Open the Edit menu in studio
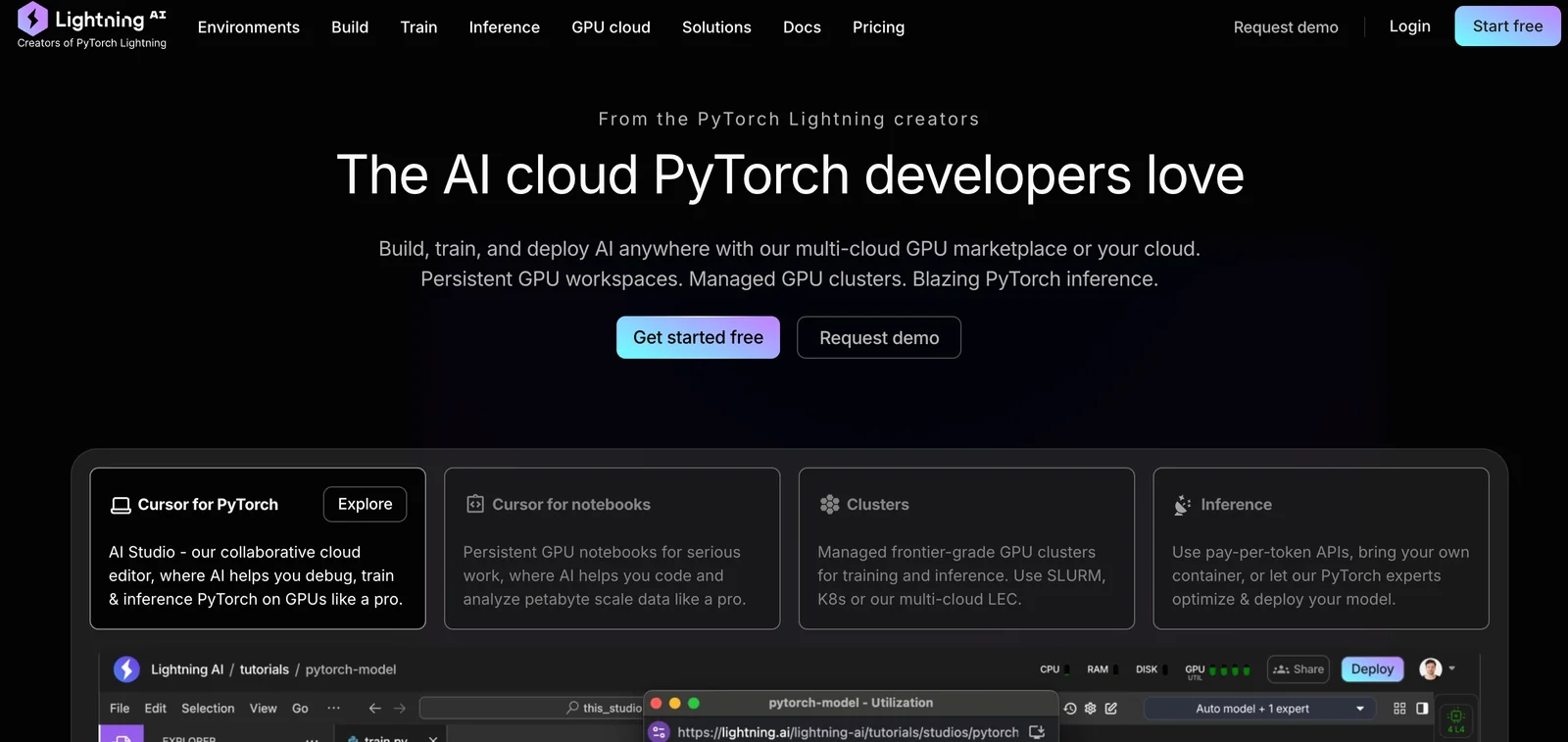The width and height of the screenshot is (1568, 742). point(156,708)
